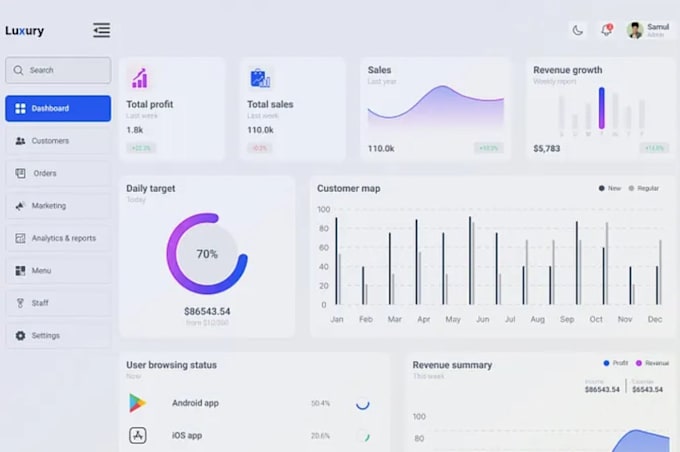Click the Jun new customers bar
The image size is (680, 452).
470,261
